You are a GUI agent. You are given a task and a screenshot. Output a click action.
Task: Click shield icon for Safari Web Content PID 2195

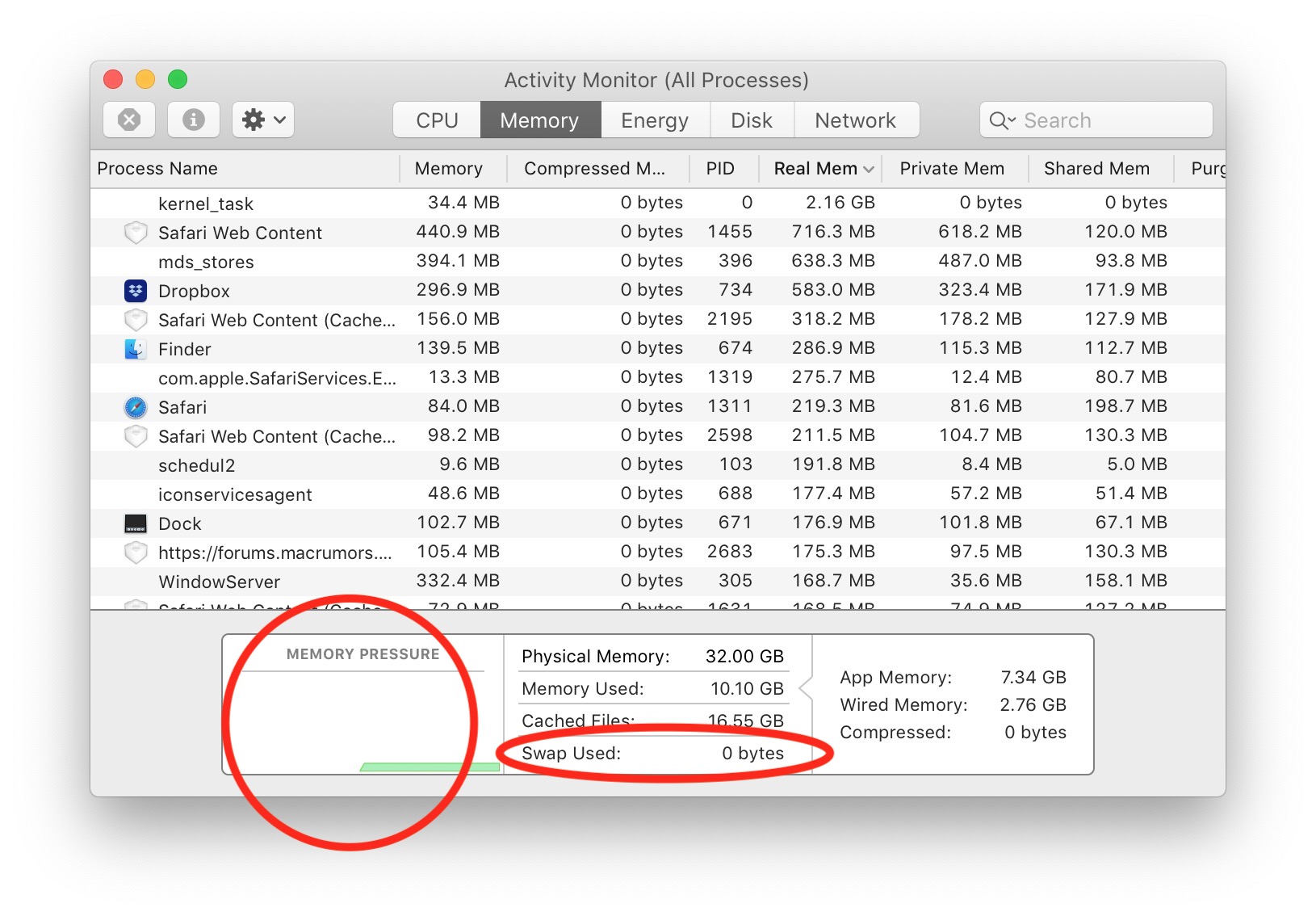(x=135, y=320)
